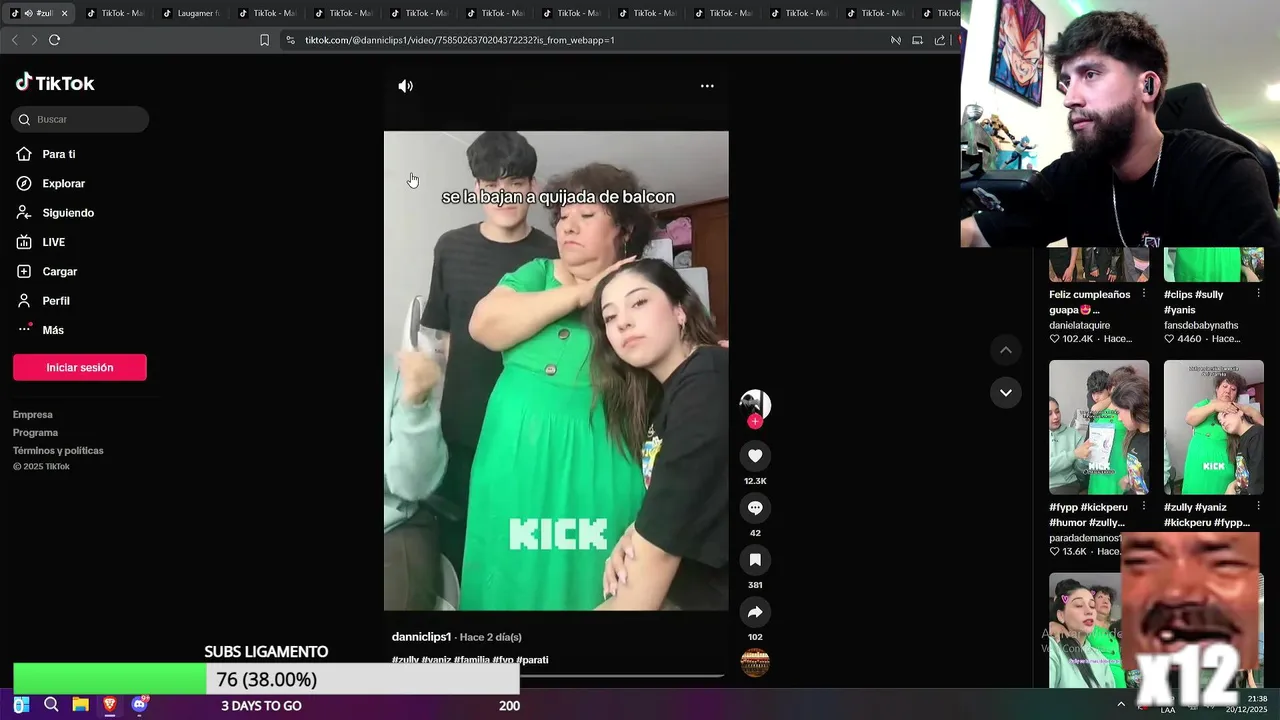Click the Iniciar sesión button
This screenshot has height=720, width=1280.
coord(80,367)
